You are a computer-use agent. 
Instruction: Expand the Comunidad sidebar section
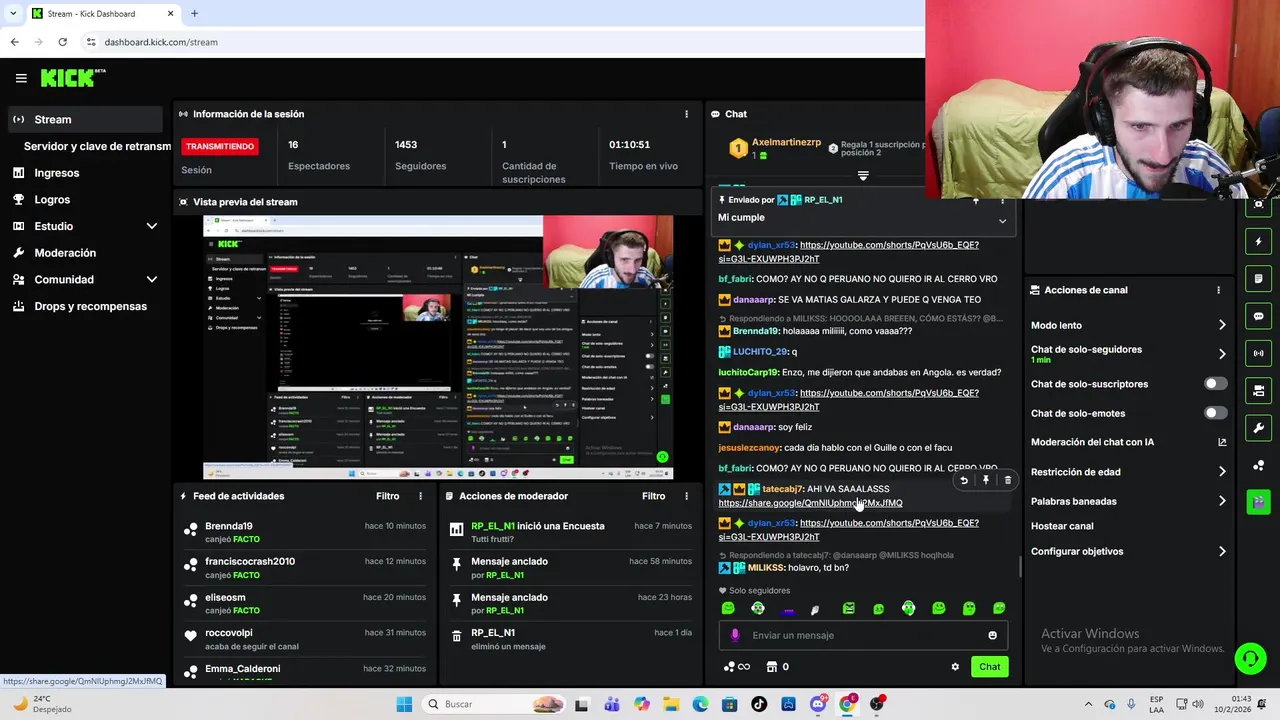pyautogui.click(x=152, y=280)
